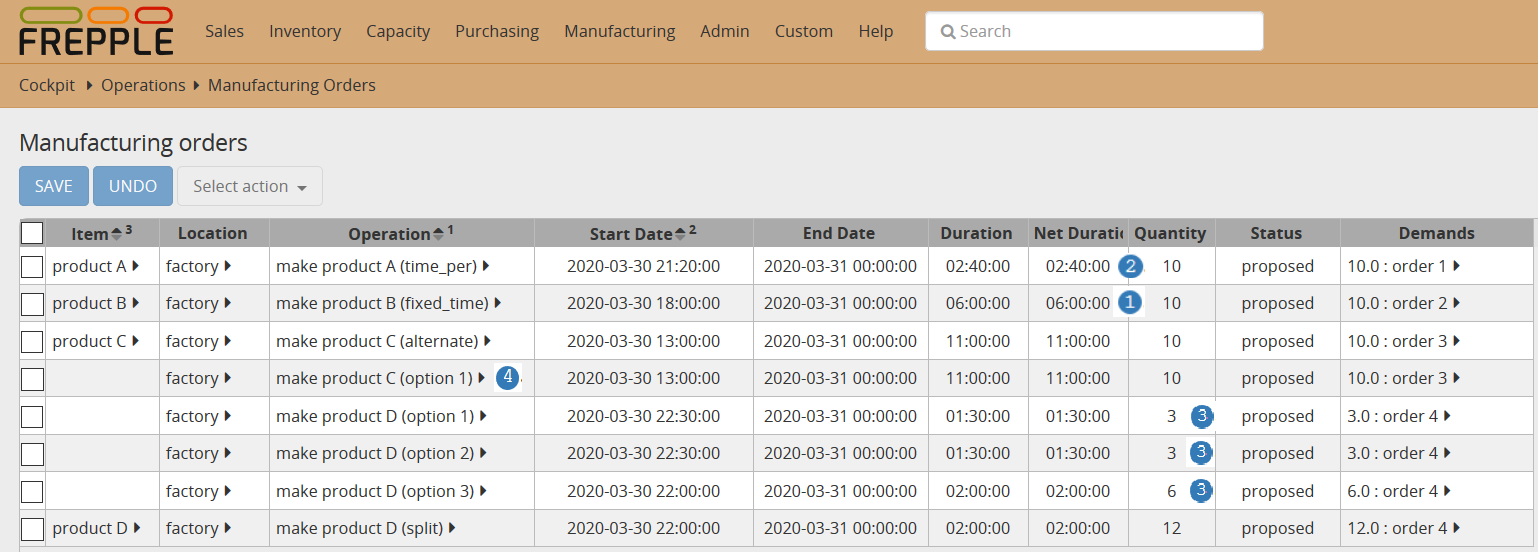1538x552 pixels.
Task: Click the sort arrows on Item column
Action: click(x=116, y=234)
